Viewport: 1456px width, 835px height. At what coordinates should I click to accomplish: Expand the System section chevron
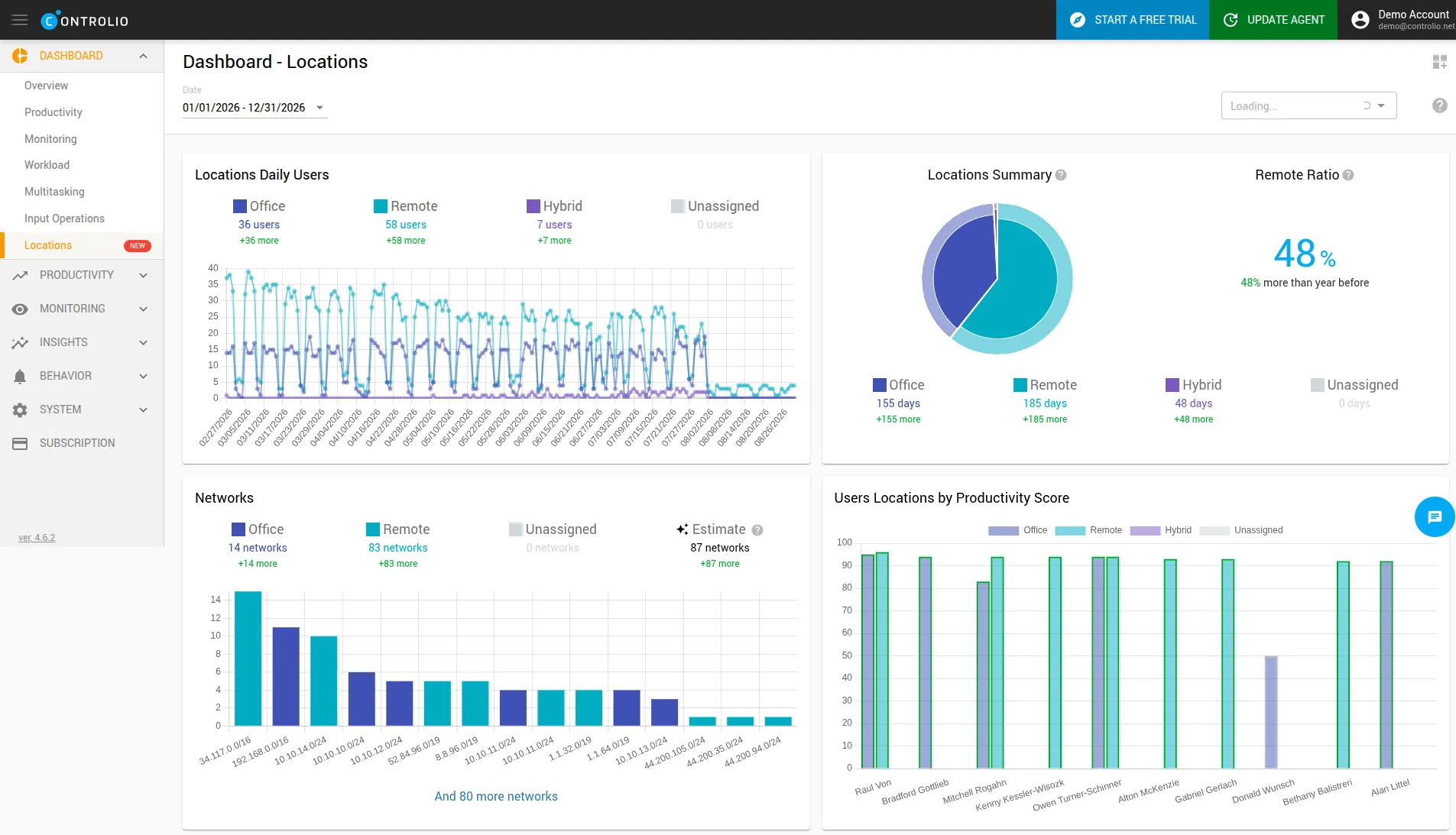point(143,409)
